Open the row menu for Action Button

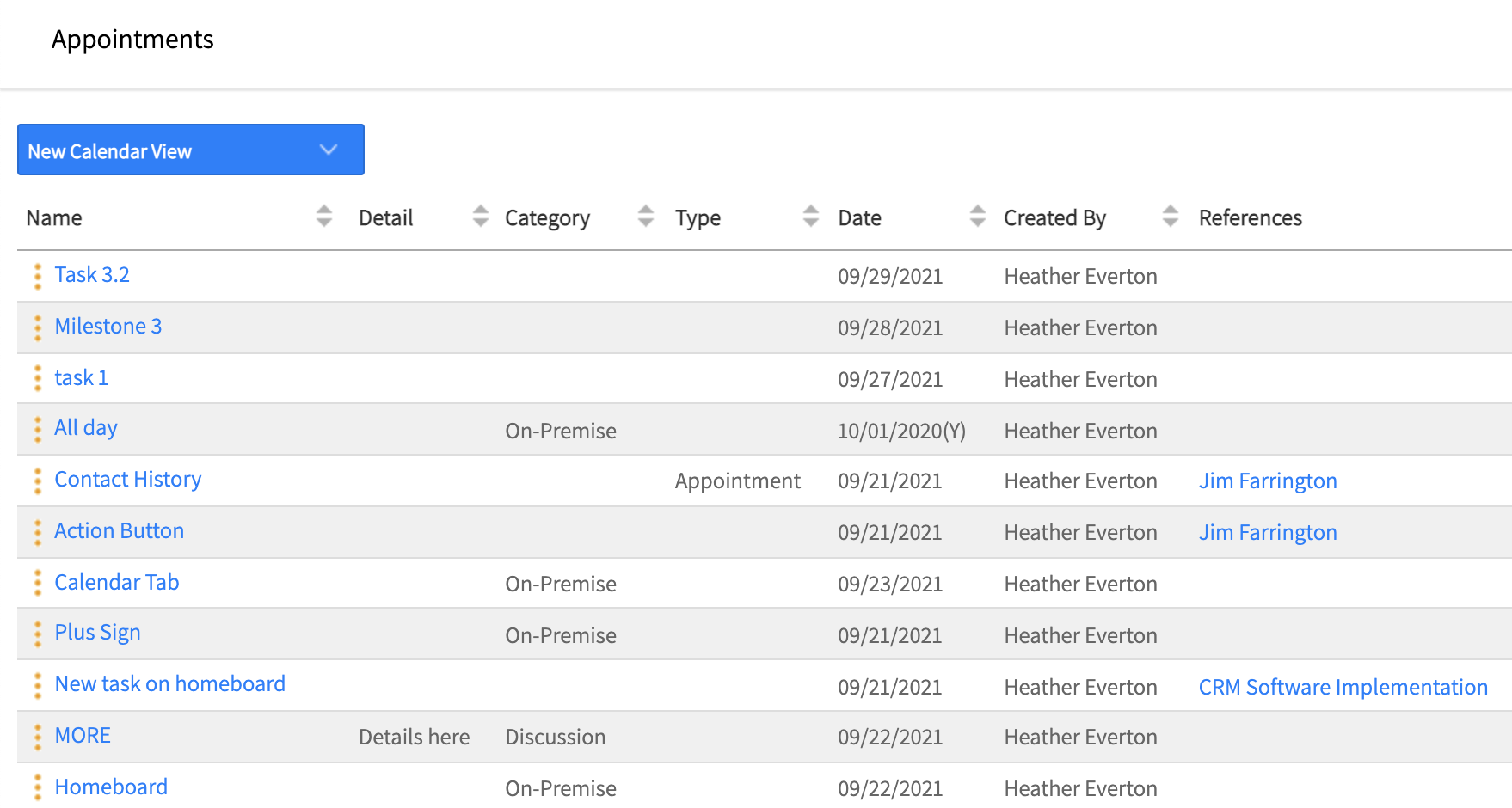coord(38,532)
